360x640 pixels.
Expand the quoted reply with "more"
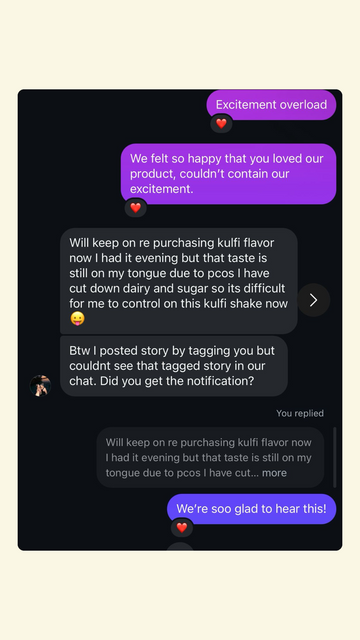click(x=274, y=473)
